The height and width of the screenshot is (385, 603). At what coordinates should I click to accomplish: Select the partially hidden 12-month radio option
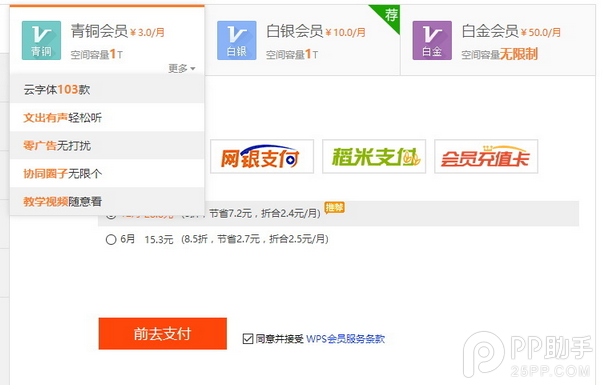tap(111, 217)
